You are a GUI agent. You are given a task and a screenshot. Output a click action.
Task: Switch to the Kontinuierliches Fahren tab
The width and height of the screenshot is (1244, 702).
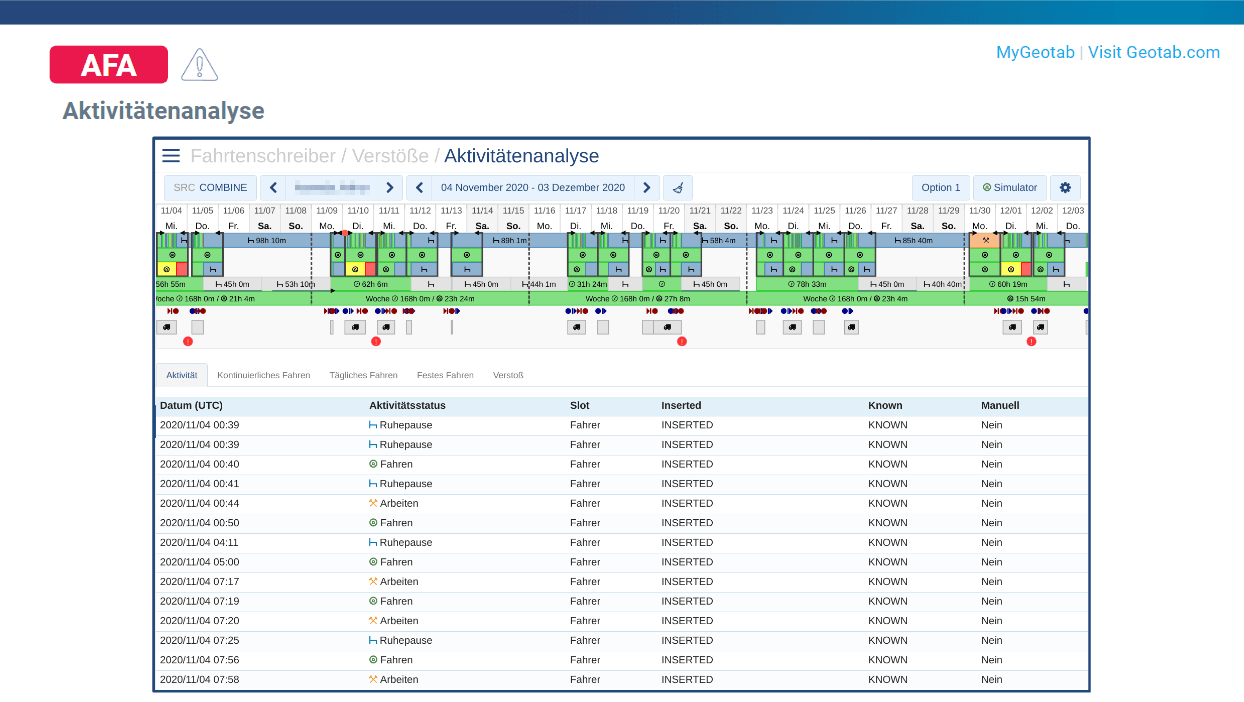pos(264,375)
